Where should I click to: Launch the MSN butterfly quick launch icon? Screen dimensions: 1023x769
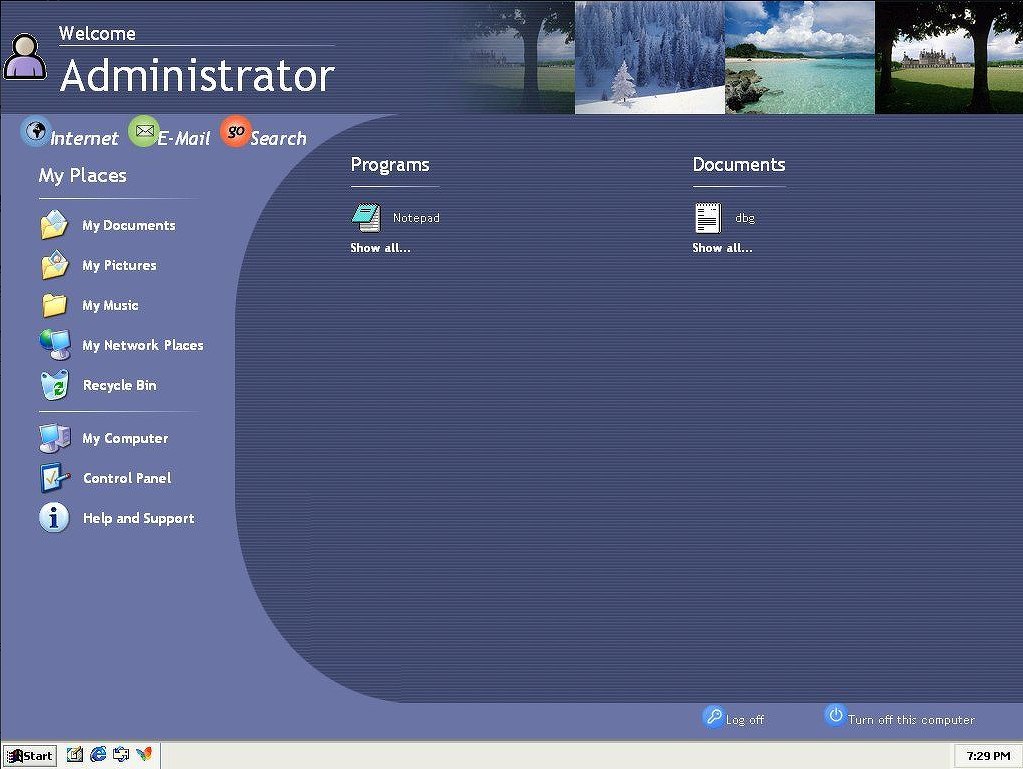tap(144, 755)
